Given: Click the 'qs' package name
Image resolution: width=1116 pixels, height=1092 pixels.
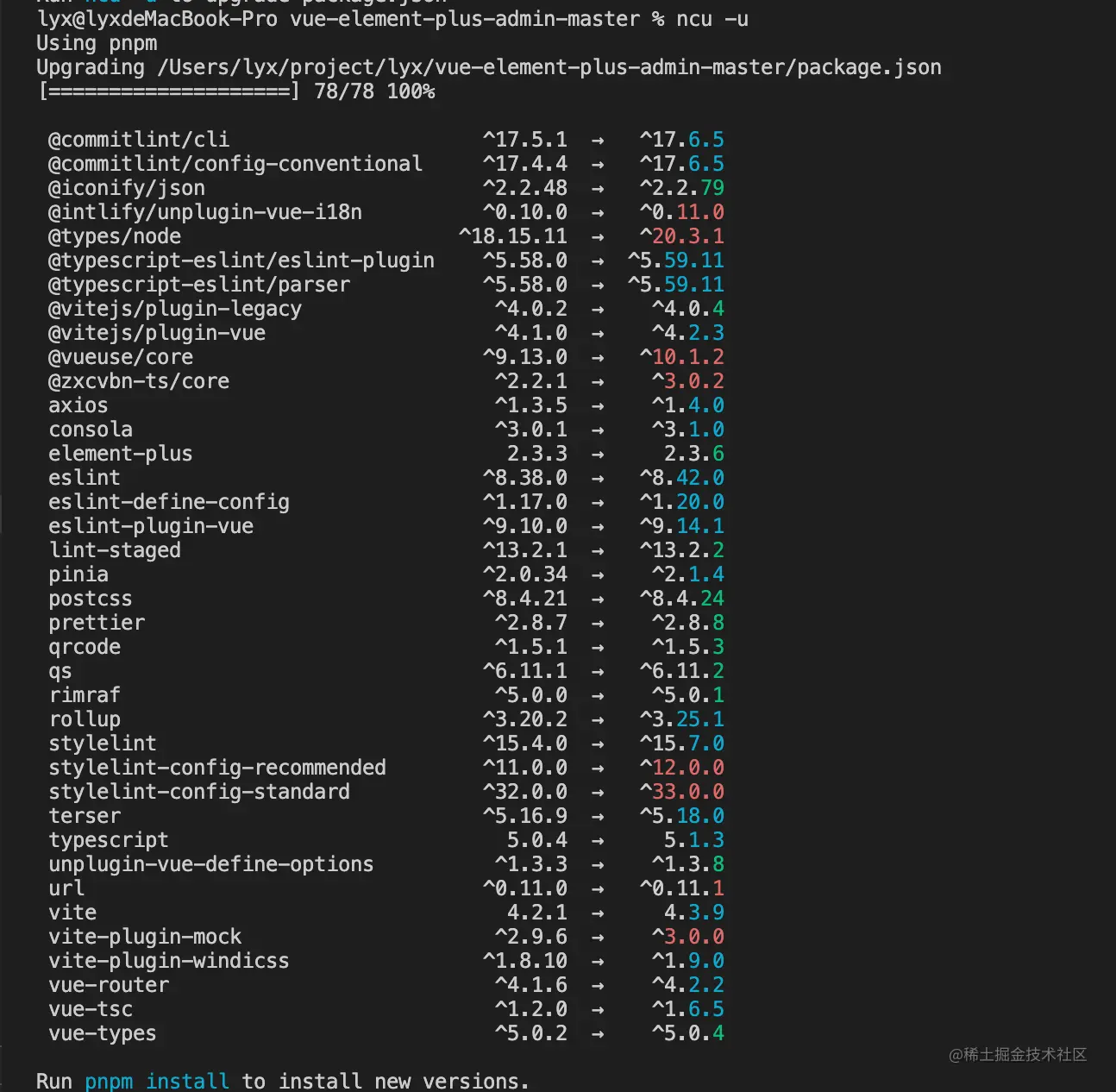Looking at the screenshot, I should 60,671.
